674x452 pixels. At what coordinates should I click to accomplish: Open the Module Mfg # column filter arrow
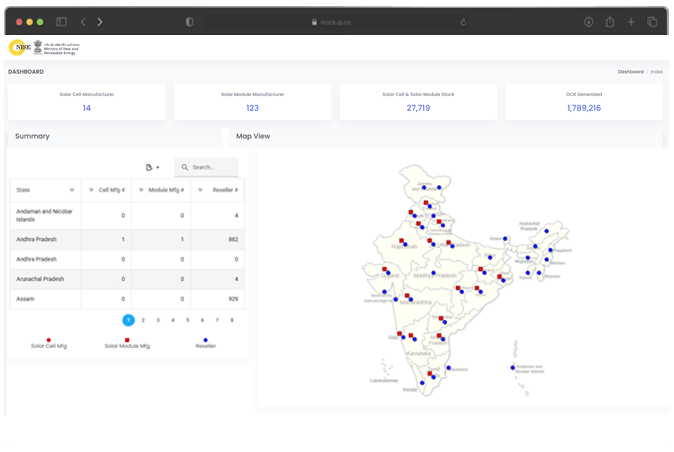click(x=141, y=190)
